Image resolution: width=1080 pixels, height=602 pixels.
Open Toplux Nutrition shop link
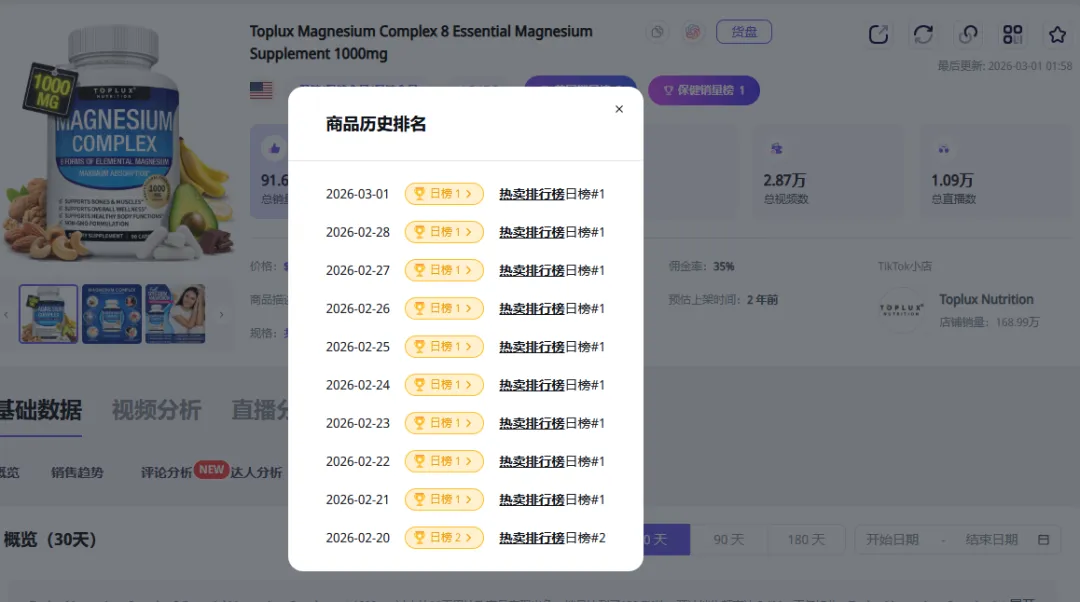pos(986,300)
